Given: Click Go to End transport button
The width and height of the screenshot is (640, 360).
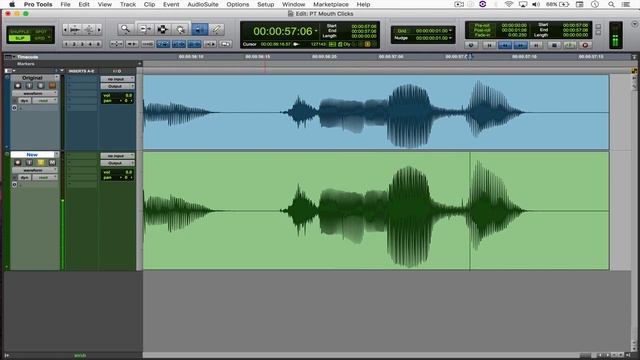Looking at the screenshot, I should (x=536, y=45).
